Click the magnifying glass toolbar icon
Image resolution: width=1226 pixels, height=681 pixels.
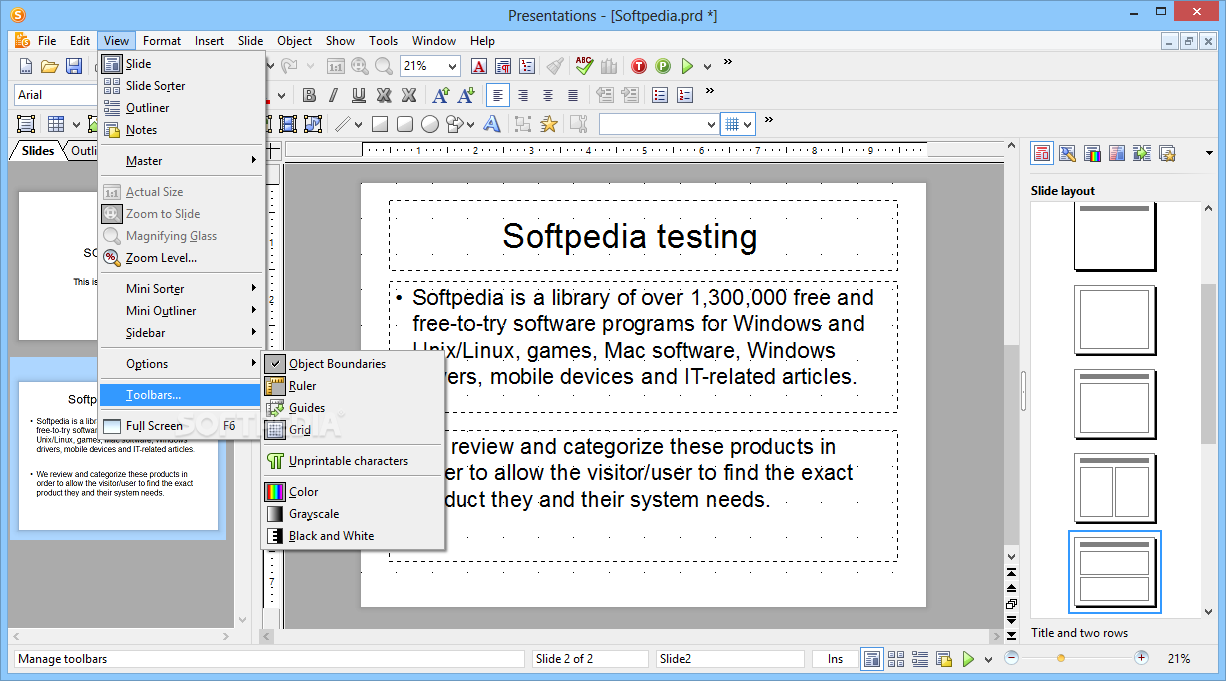(384, 66)
